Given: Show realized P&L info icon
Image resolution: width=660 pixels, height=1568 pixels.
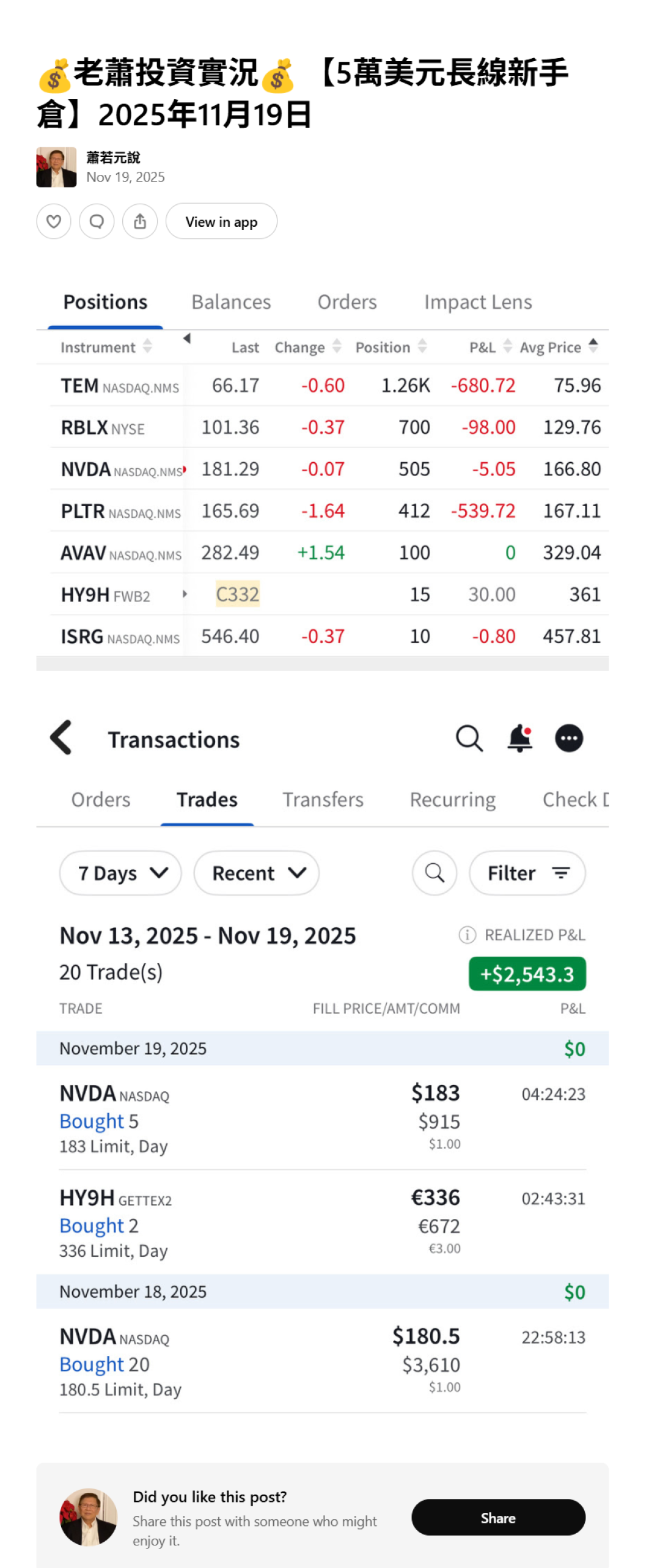Looking at the screenshot, I should tap(467, 934).
